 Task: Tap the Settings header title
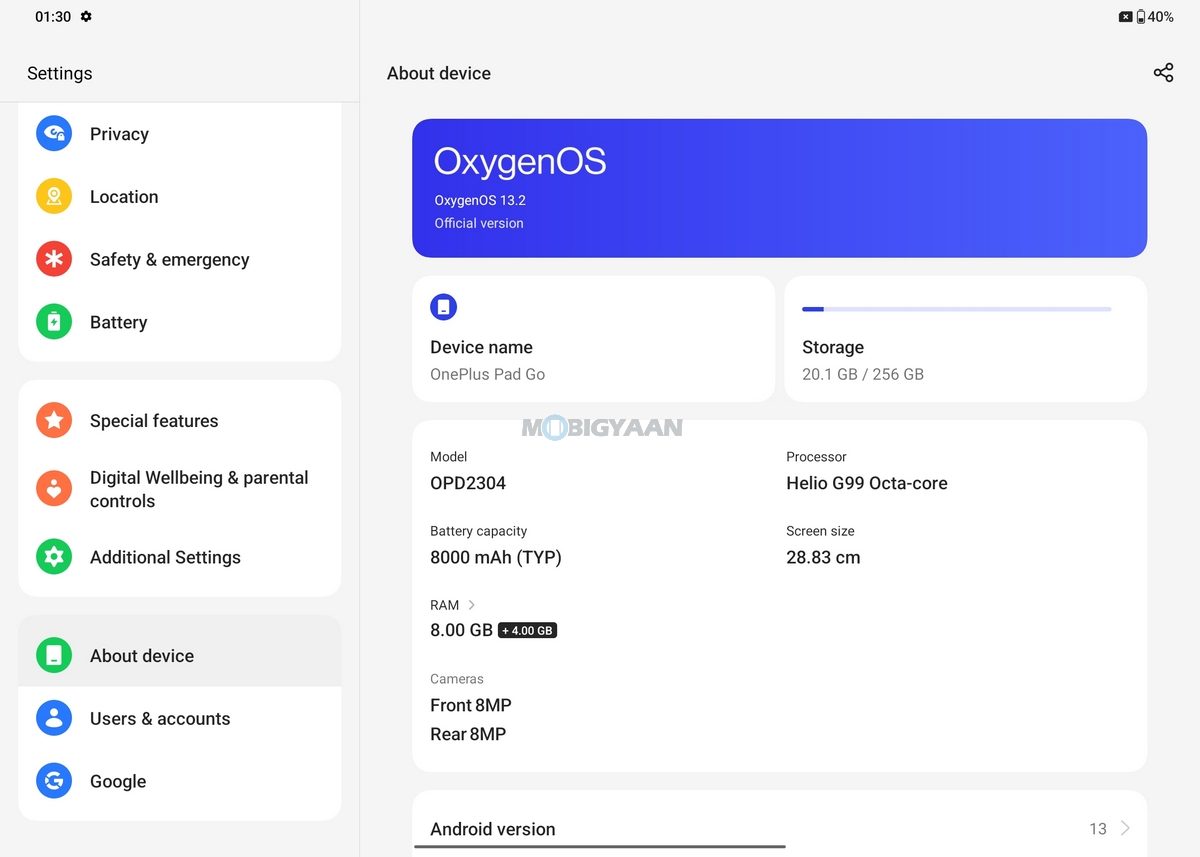point(60,73)
